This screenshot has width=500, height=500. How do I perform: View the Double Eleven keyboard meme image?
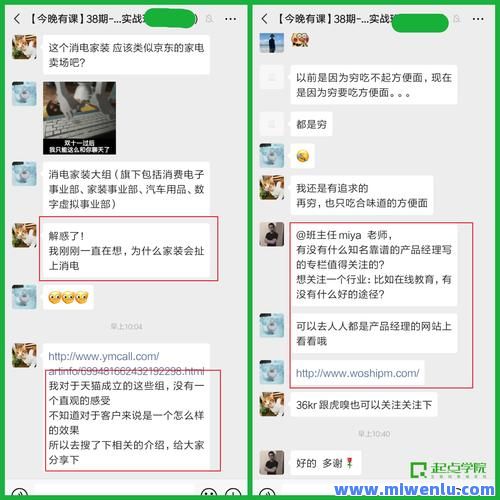tap(79, 118)
